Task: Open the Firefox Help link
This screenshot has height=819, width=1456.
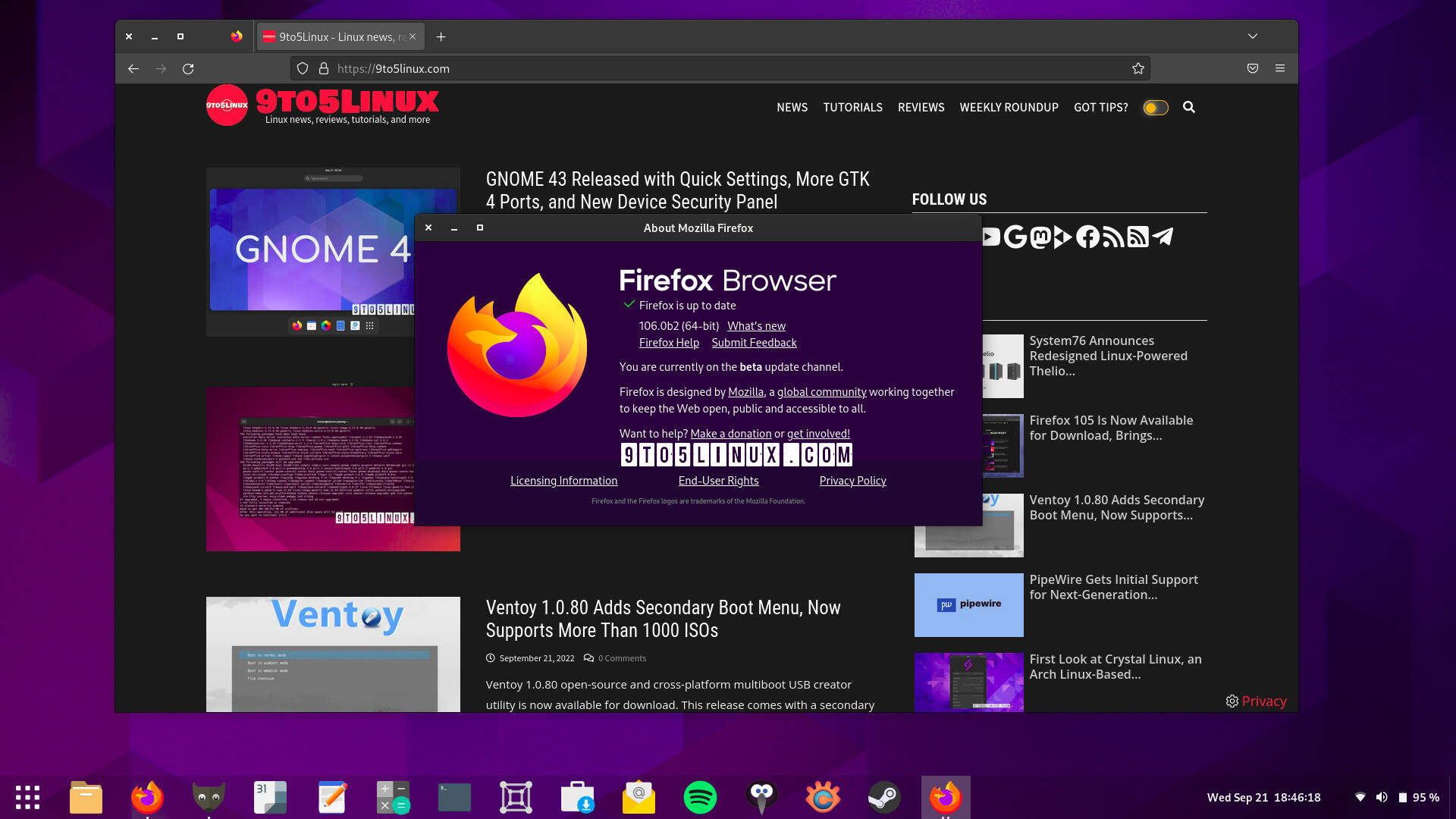Action: click(x=669, y=343)
